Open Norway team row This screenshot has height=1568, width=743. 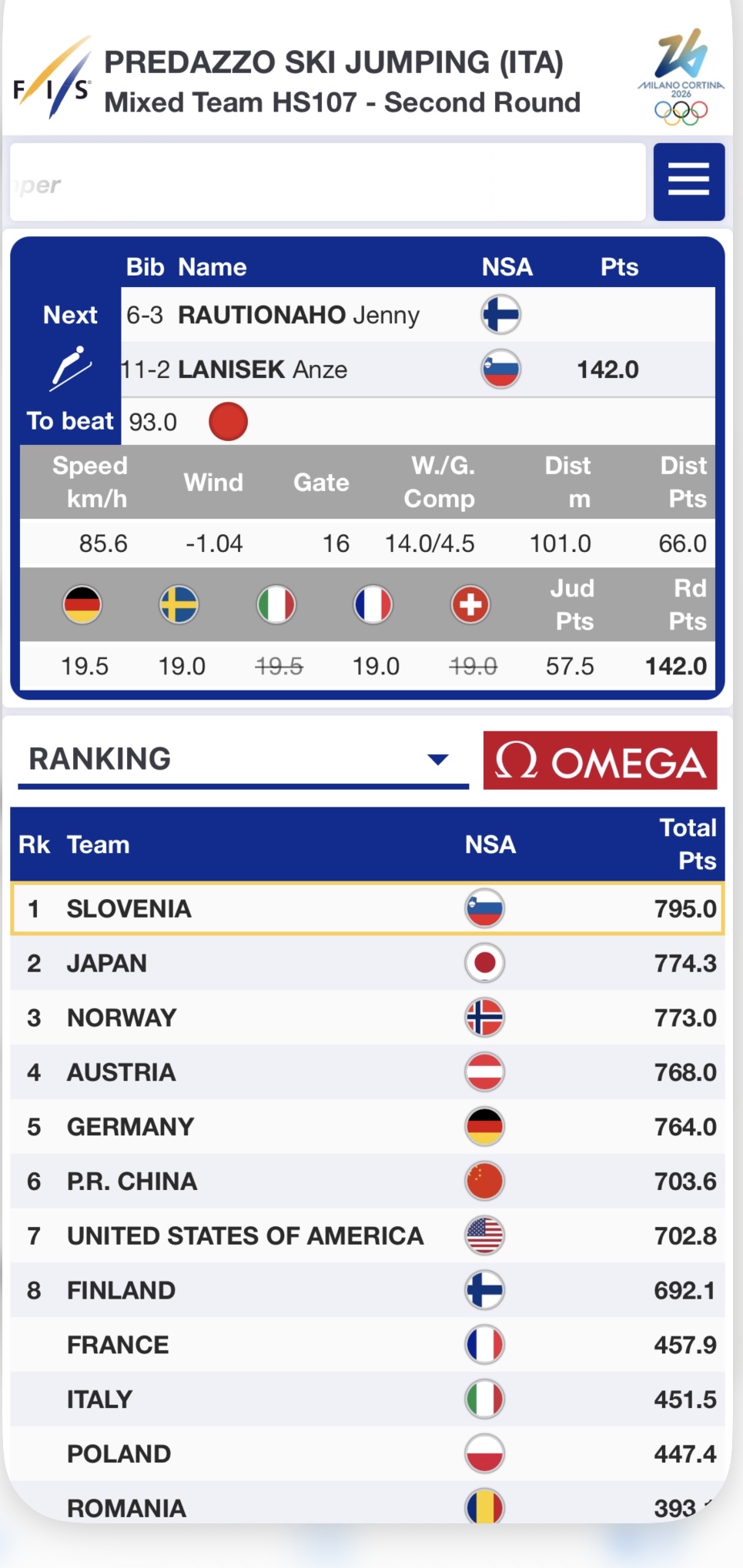367,1018
